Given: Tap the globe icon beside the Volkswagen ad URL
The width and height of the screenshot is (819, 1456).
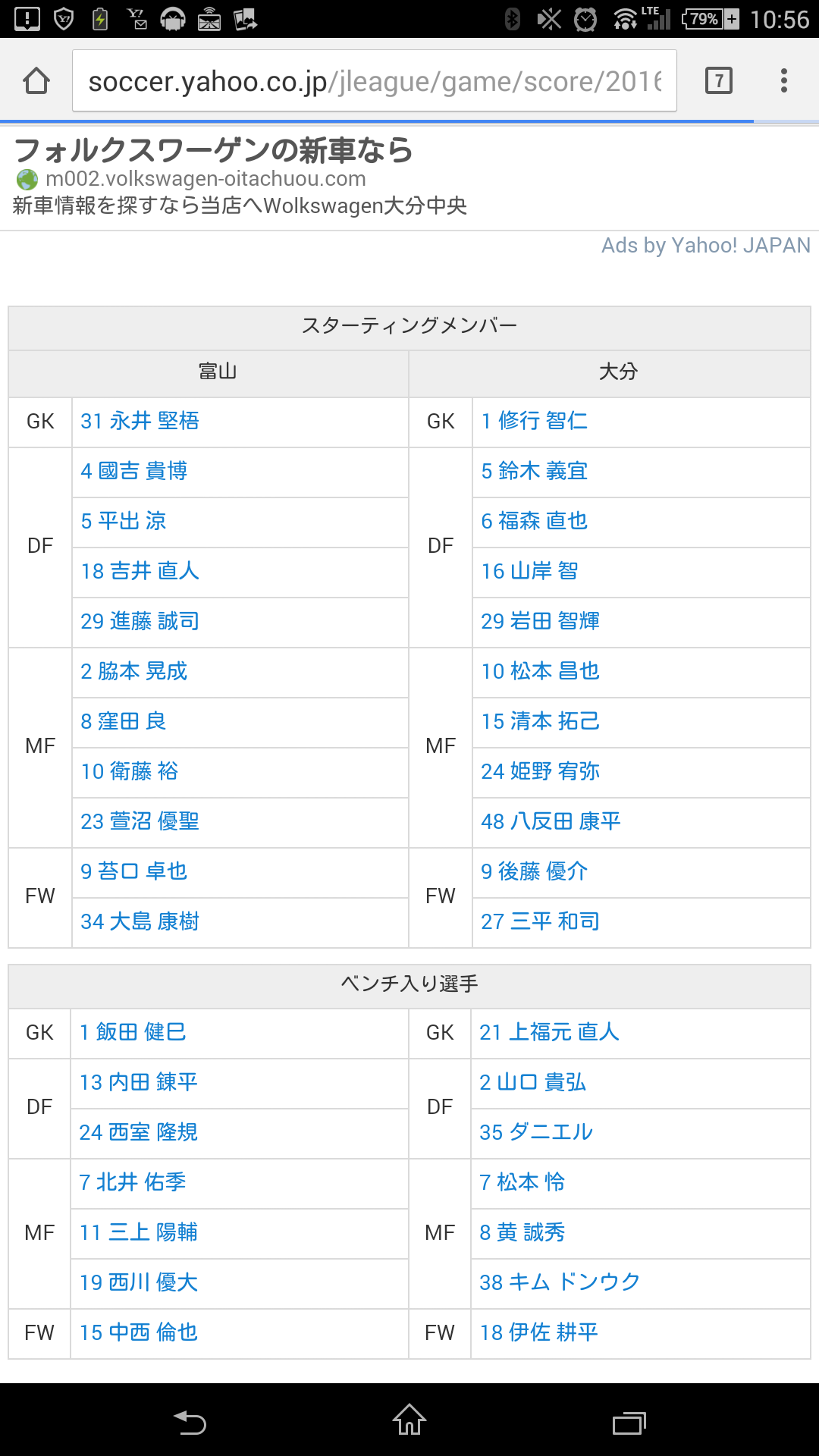Looking at the screenshot, I should click(x=27, y=180).
